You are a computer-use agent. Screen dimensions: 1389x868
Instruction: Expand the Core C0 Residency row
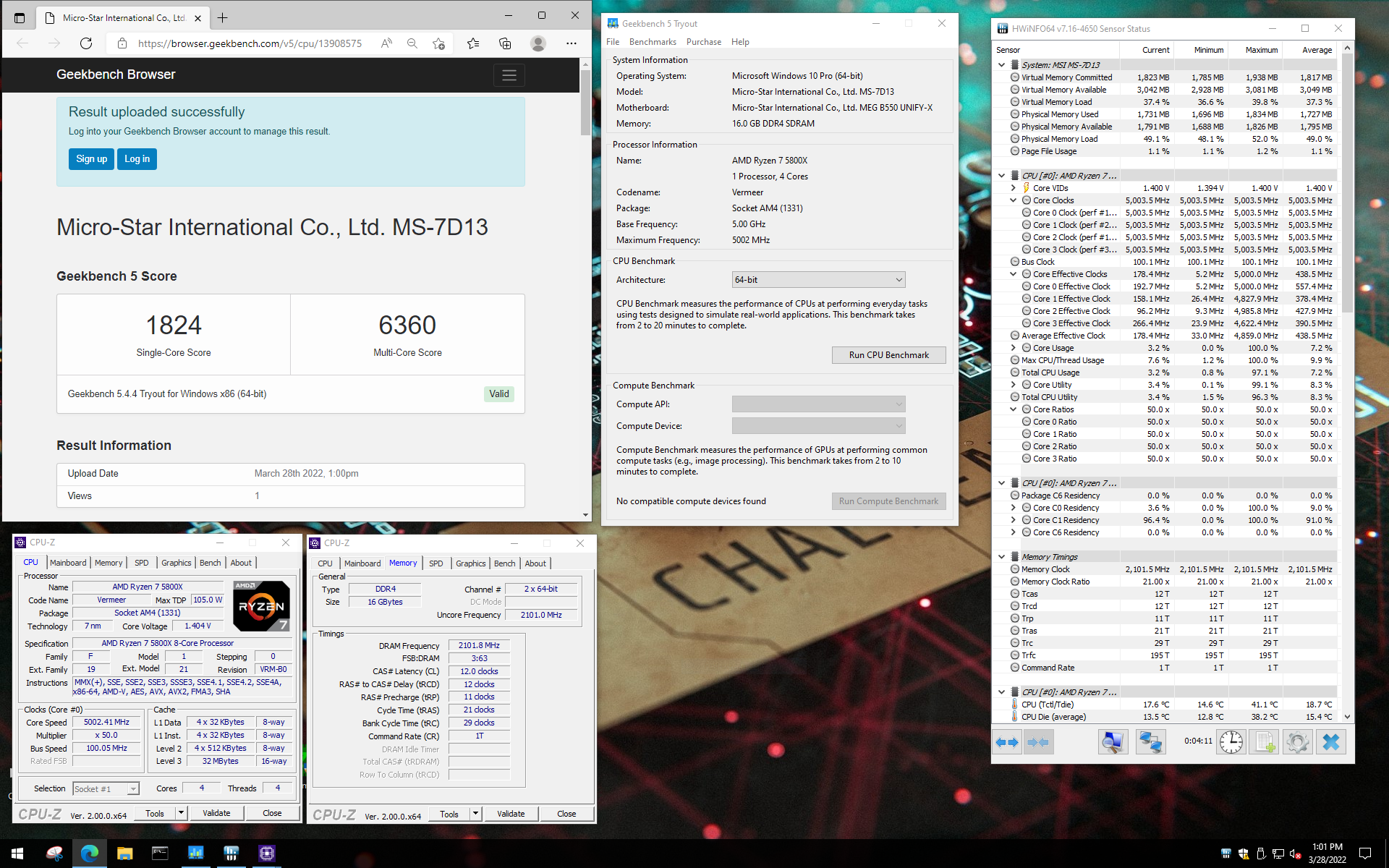point(1014,508)
